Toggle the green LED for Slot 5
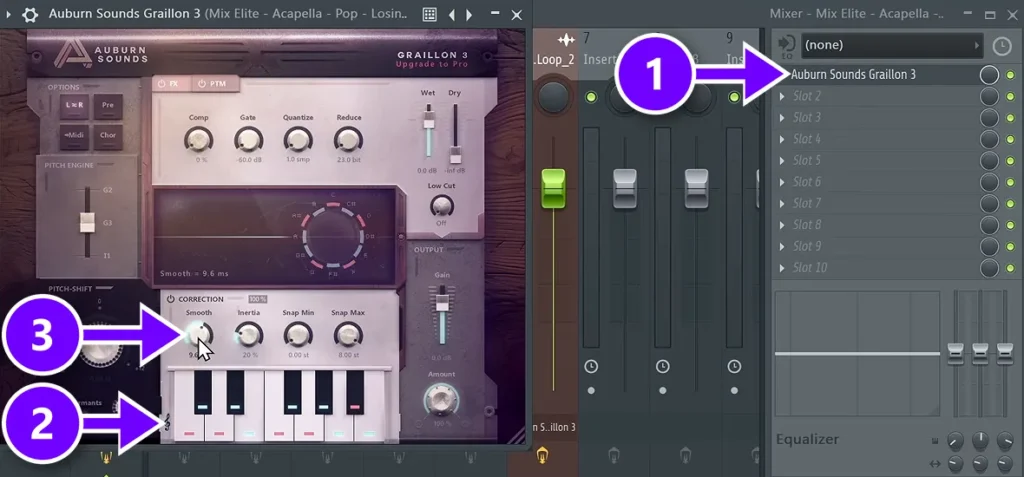Screen dimensions: 1024x477 [x=1011, y=161]
